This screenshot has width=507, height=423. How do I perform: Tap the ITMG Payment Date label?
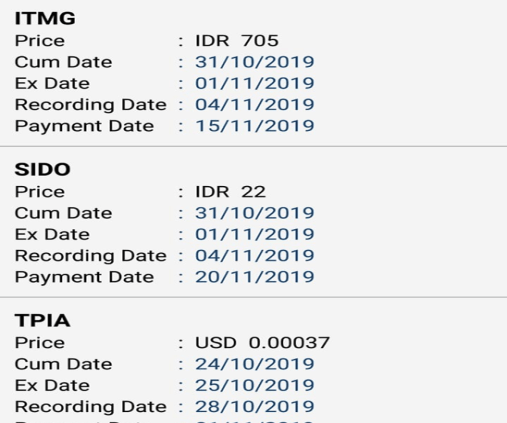pyautogui.click(x=84, y=127)
